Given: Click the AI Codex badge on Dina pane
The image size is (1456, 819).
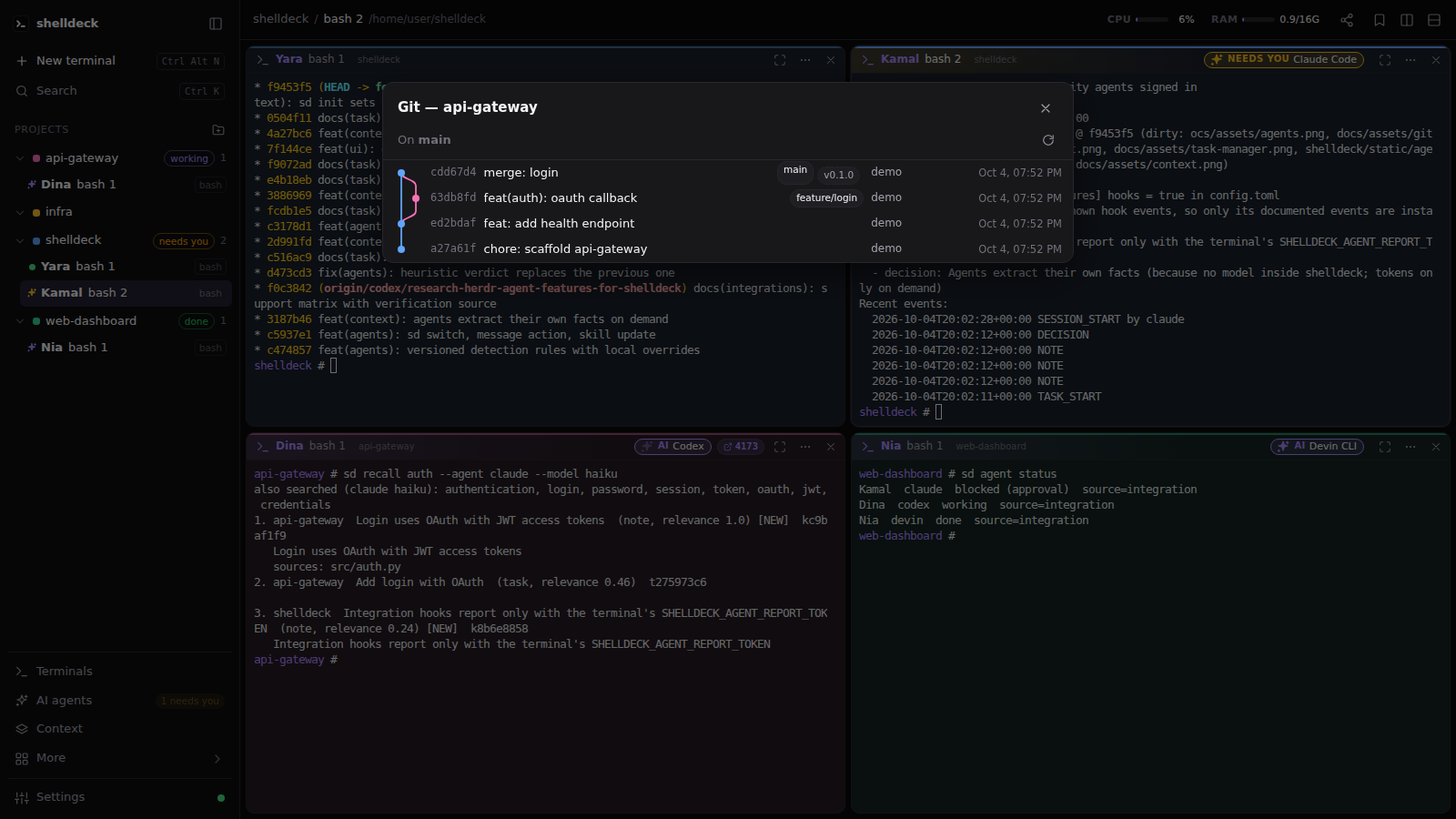Looking at the screenshot, I should tap(672, 447).
